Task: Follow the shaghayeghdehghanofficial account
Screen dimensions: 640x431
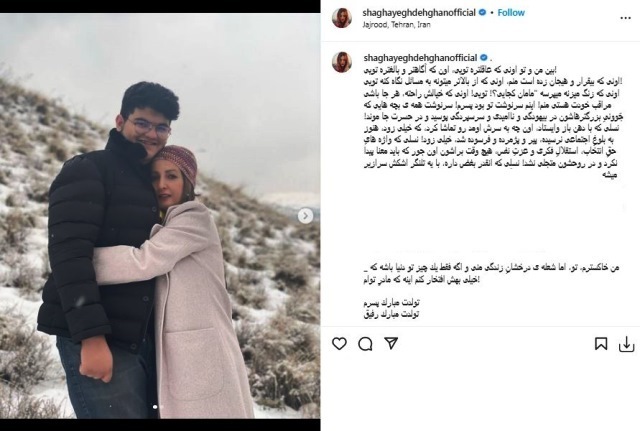Action: click(511, 13)
